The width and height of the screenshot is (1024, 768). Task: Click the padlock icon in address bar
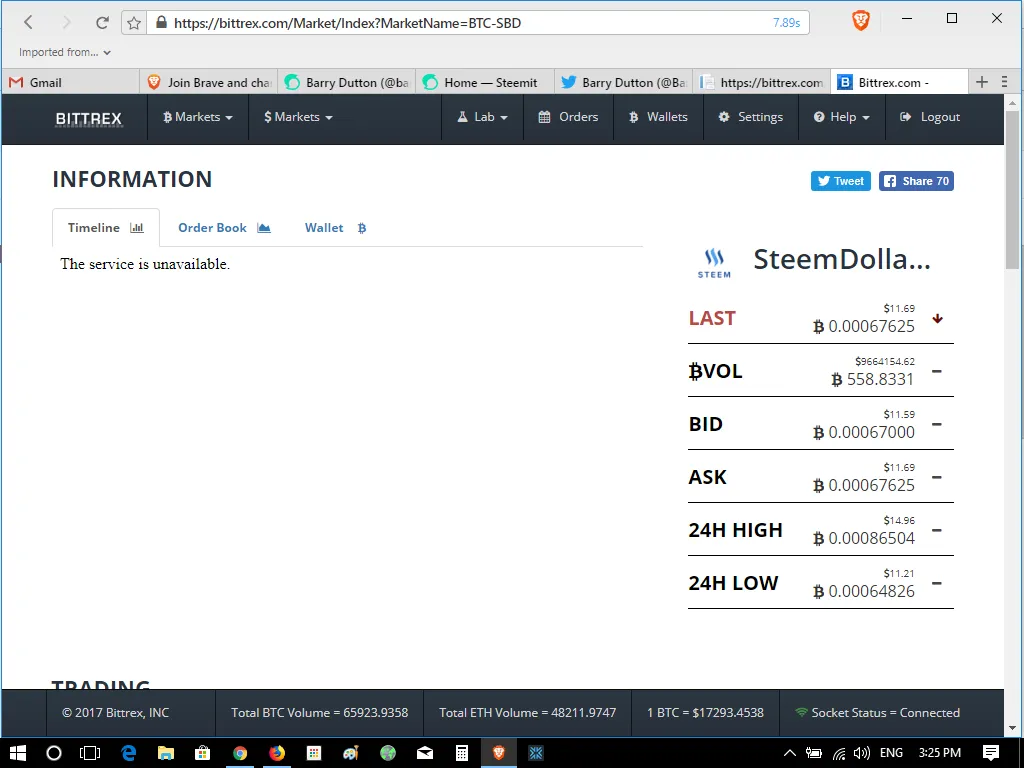[161, 23]
